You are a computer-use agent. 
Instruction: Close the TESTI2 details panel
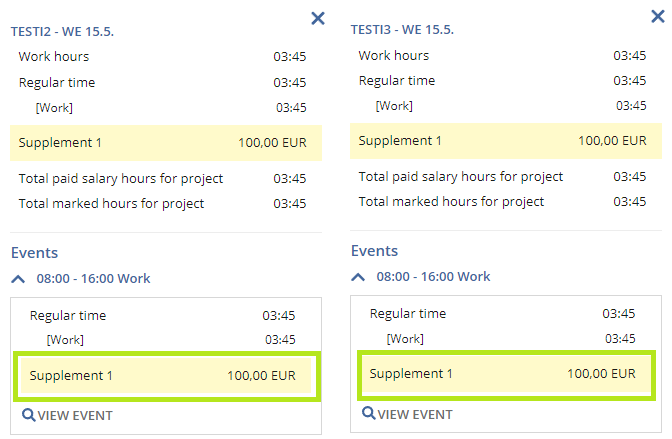[318, 18]
